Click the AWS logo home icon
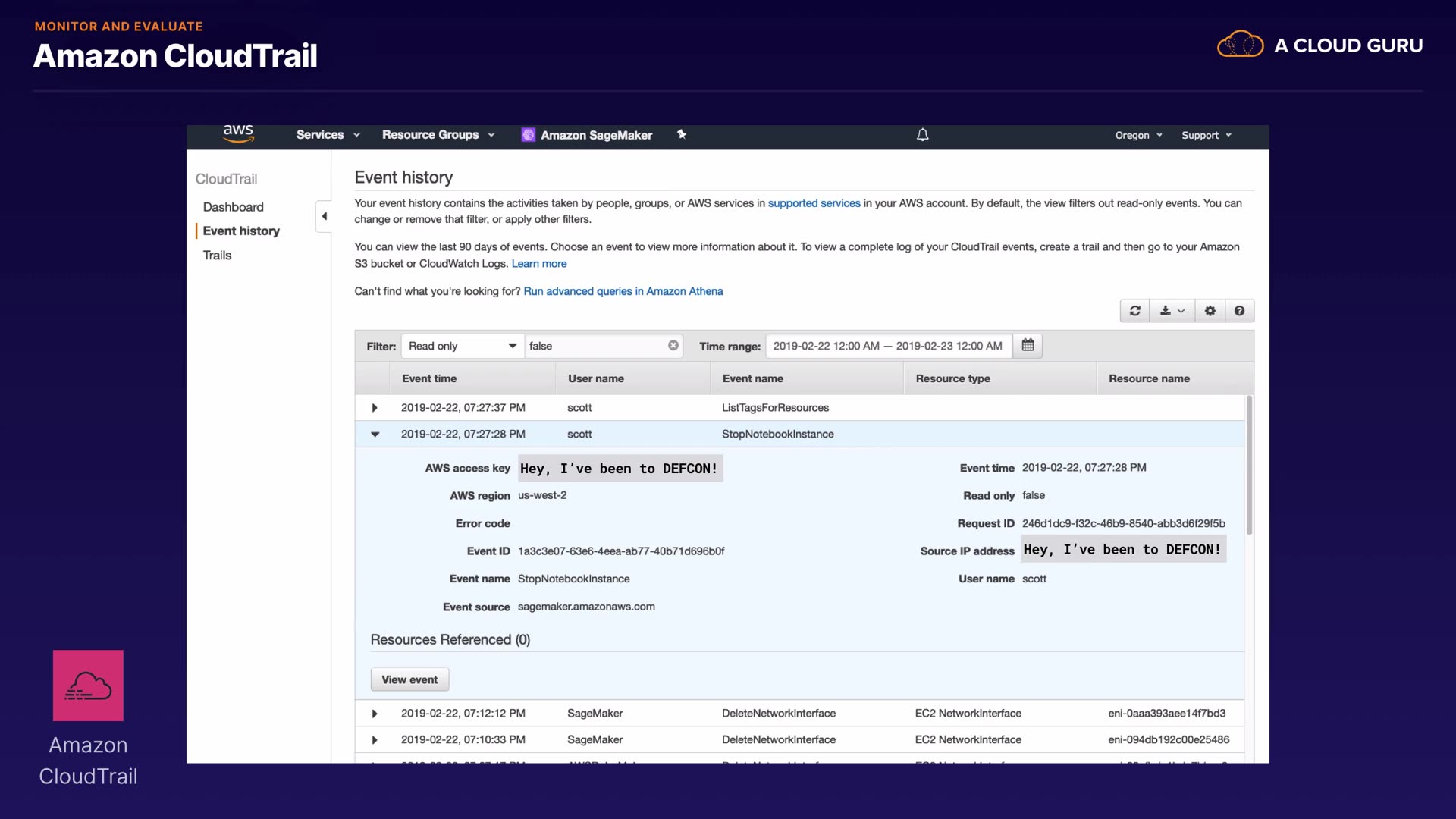This screenshot has width=1456, height=819. click(x=238, y=133)
